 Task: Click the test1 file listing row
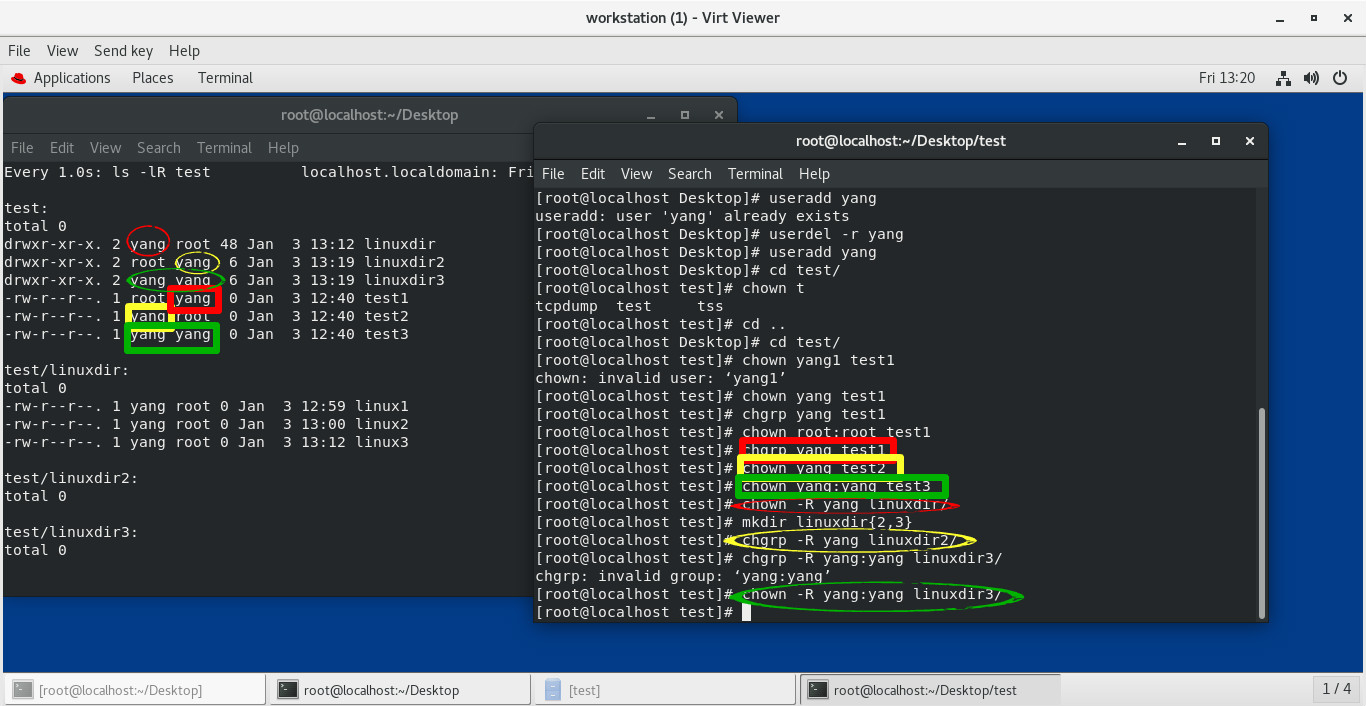207,298
